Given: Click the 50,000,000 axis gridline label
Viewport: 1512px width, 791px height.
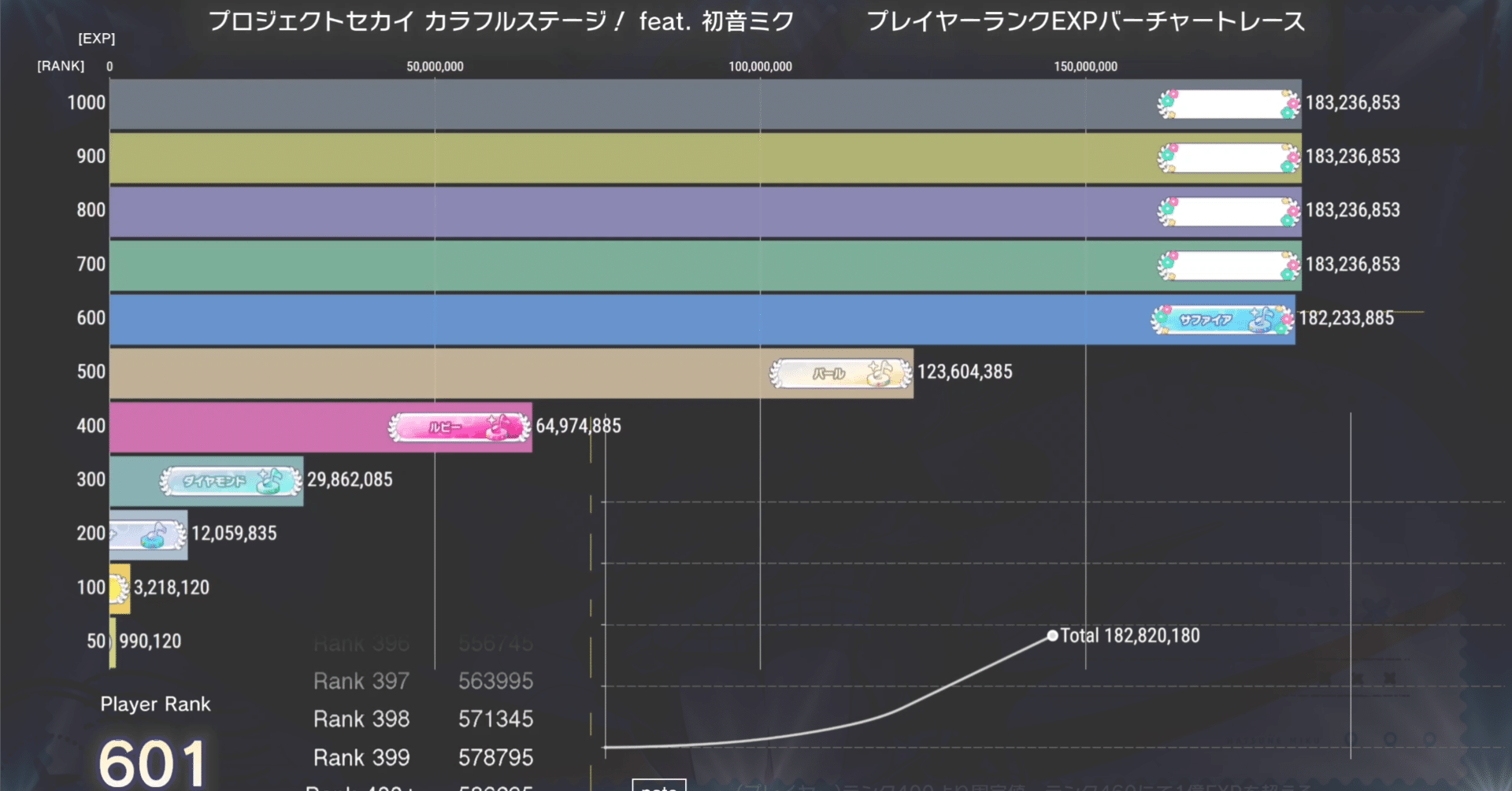Looking at the screenshot, I should point(435,67).
